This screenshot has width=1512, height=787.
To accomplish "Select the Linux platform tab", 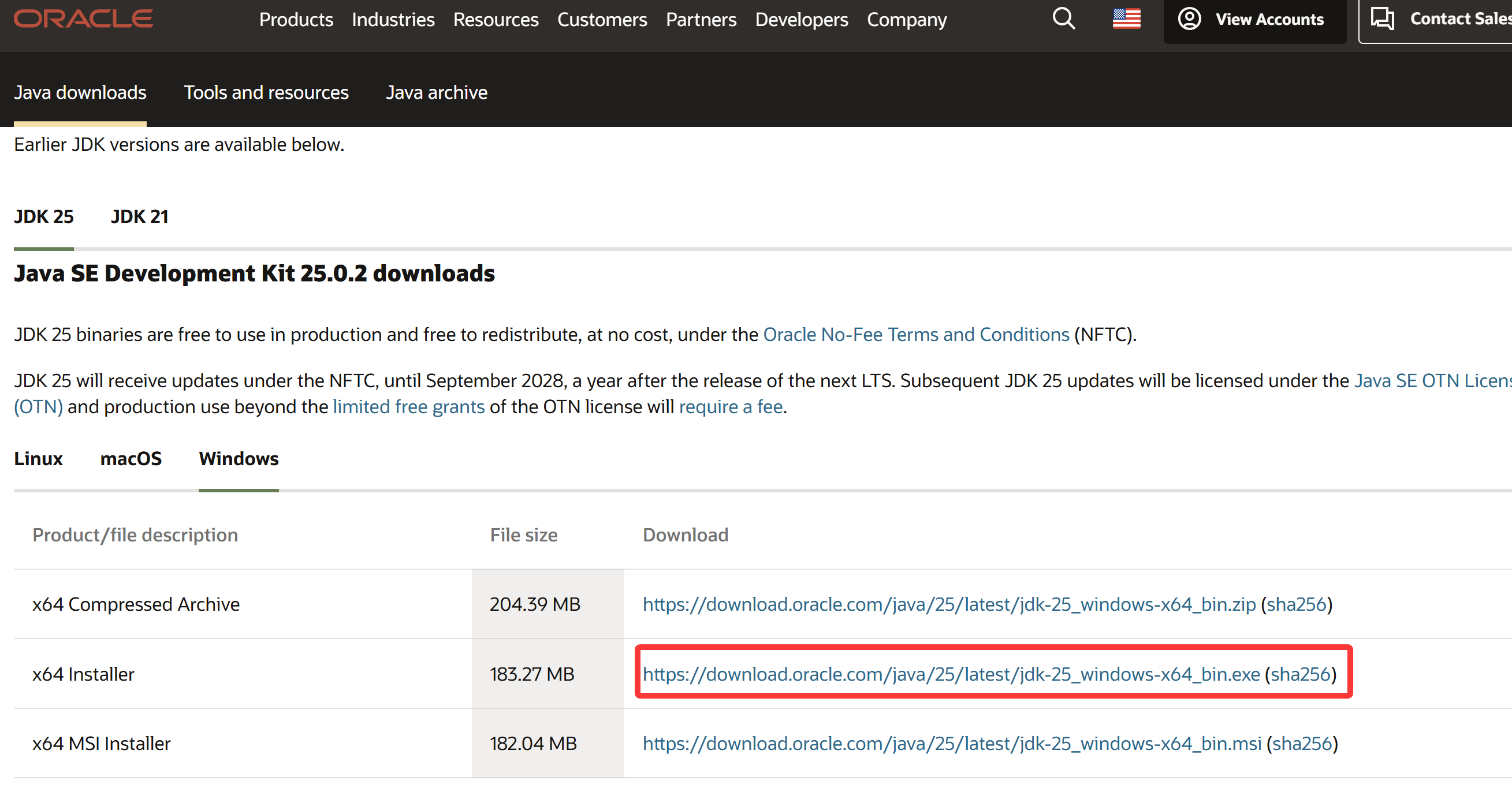I will tap(38, 459).
